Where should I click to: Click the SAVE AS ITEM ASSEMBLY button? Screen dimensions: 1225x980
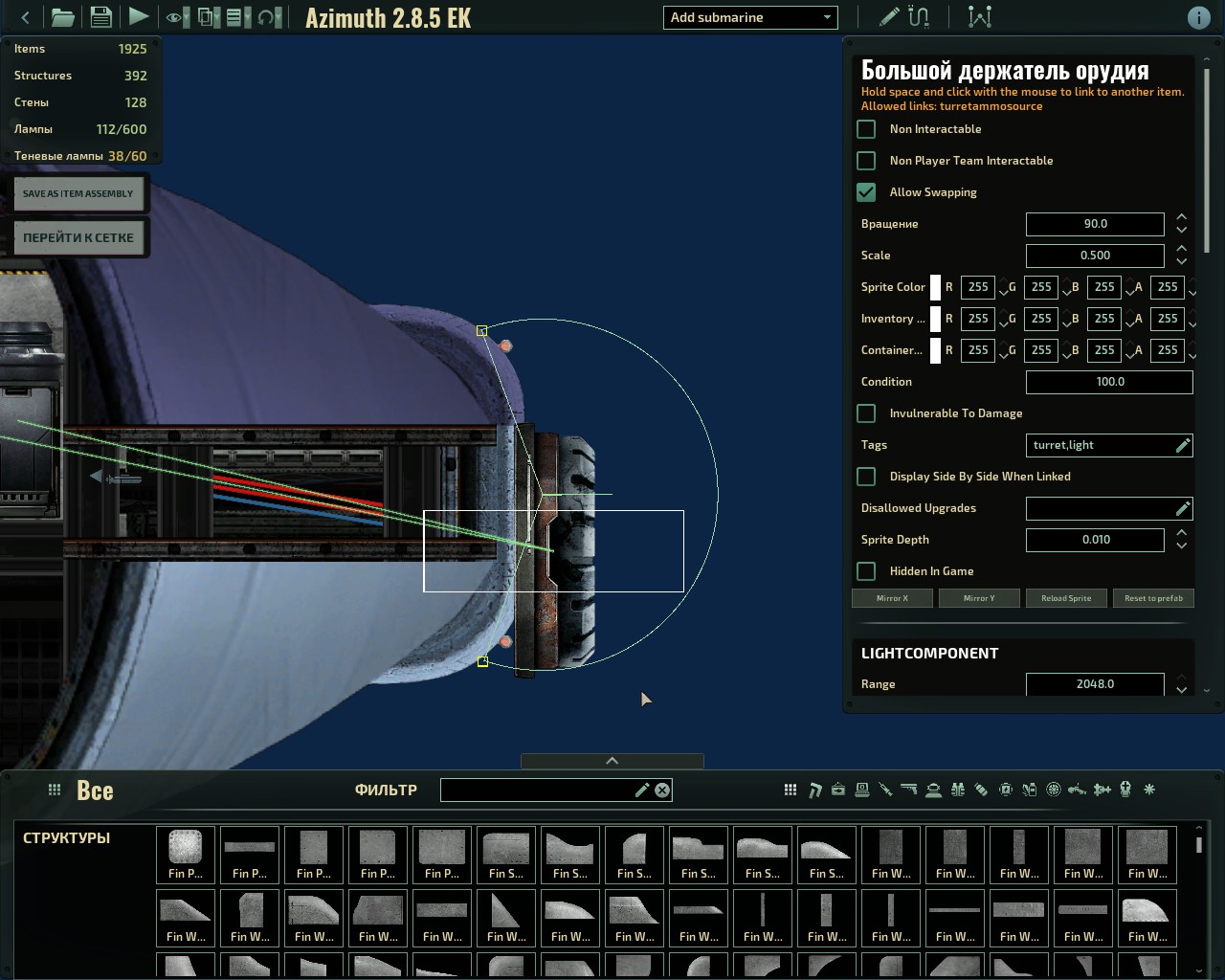(78, 193)
